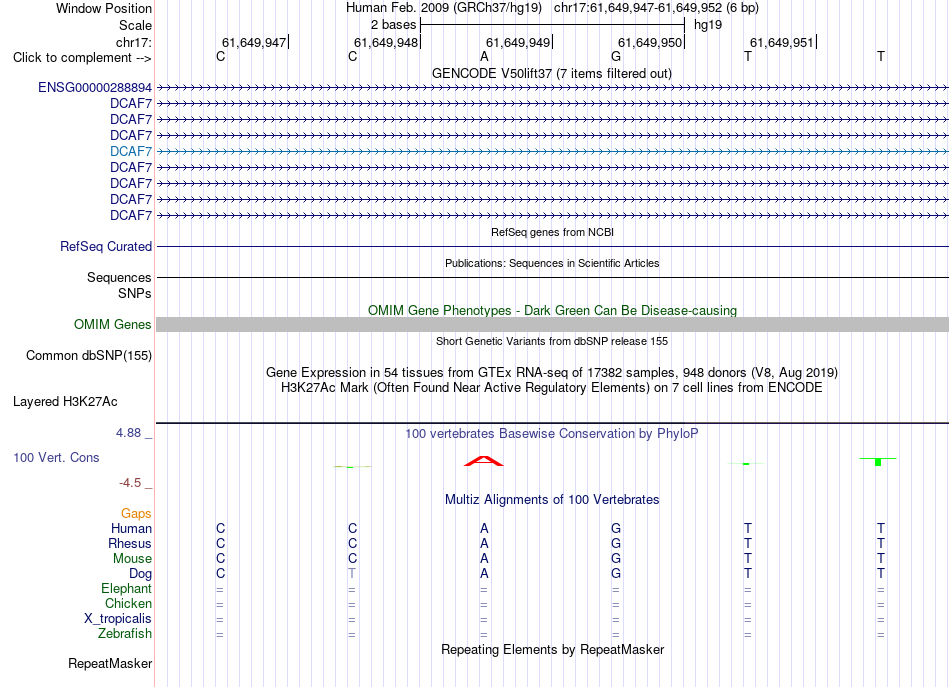This screenshot has height=687, width=950.
Task: Click the 4.88 PhyloP upper scale value
Action: 128,433
